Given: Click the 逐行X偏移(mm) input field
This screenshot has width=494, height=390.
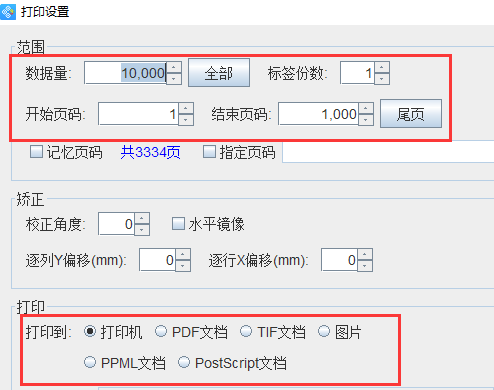Looking at the screenshot, I should [x=339, y=260].
